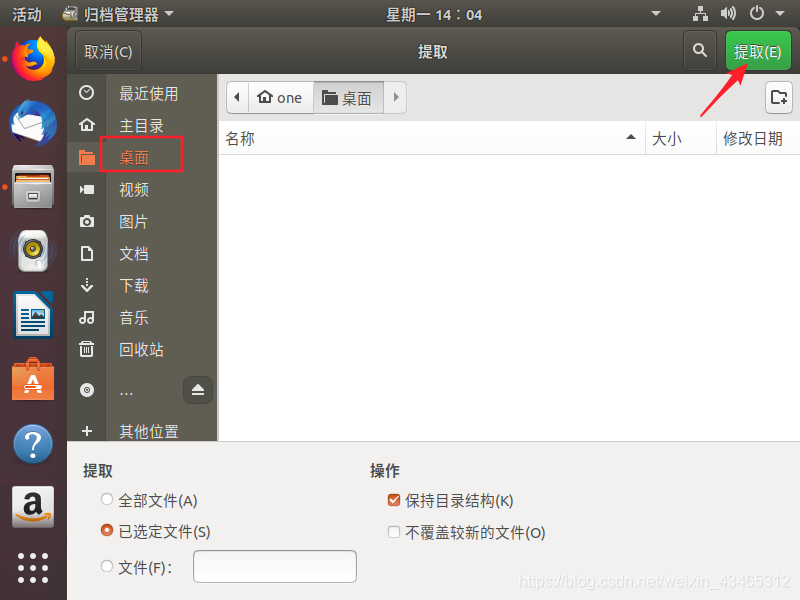Viewport: 800px width, 600px height.
Task: Click the left arrow of the path bar
Action: click(237, 97)
